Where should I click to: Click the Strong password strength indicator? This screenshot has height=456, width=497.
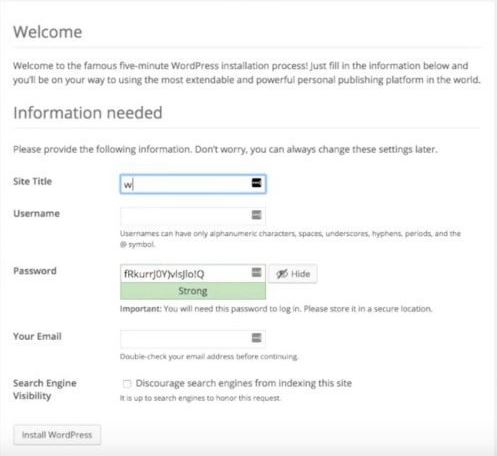point(193,291)
